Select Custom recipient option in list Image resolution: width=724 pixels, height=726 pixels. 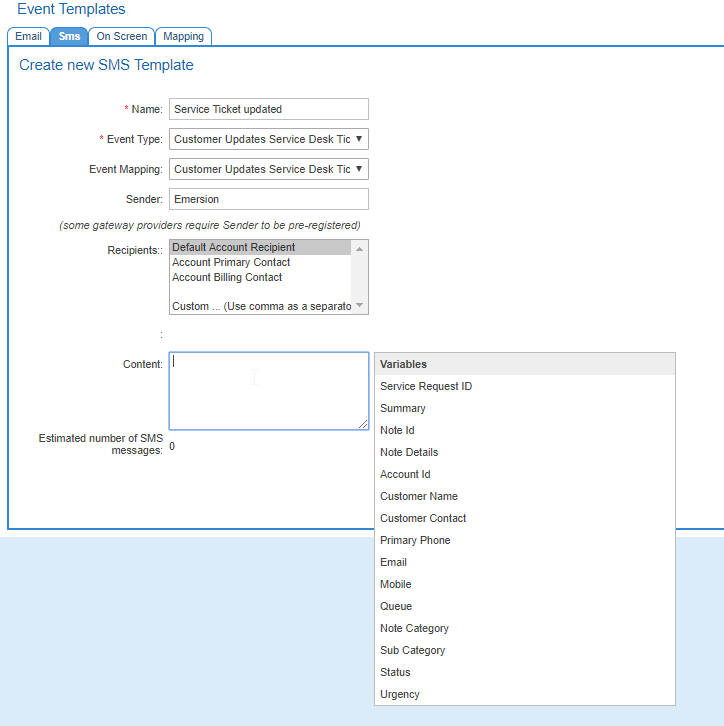pos(260,306)
